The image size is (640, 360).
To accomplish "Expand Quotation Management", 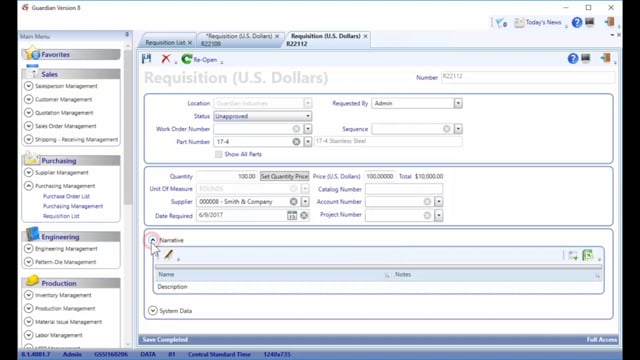I will (28, 113).
